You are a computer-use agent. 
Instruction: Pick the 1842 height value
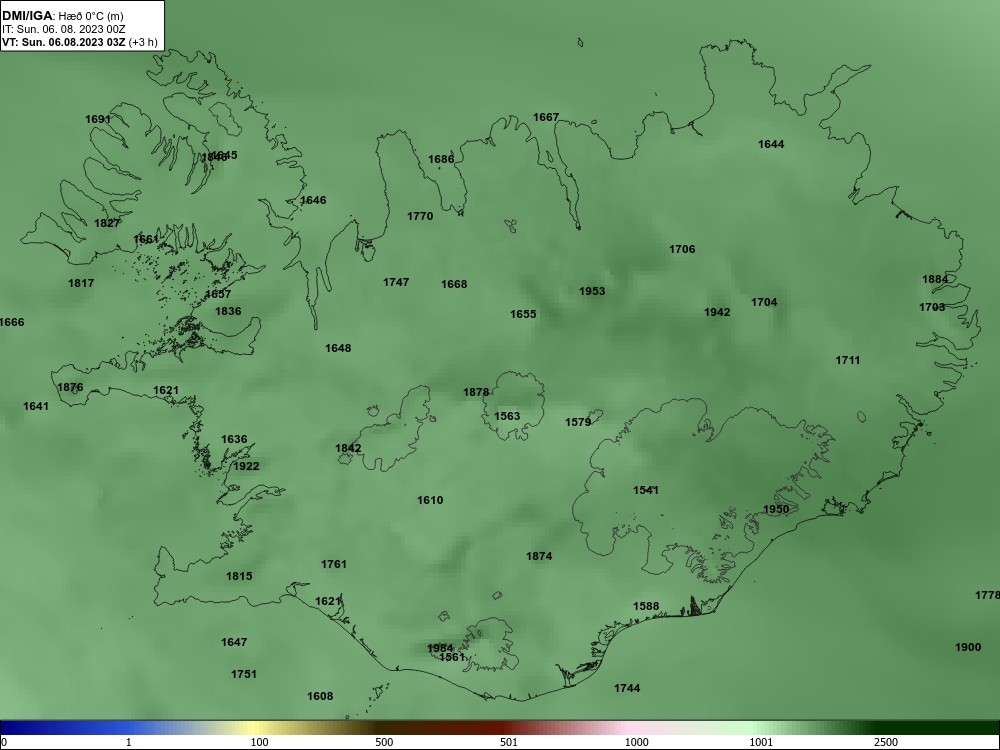pos(348,448)
